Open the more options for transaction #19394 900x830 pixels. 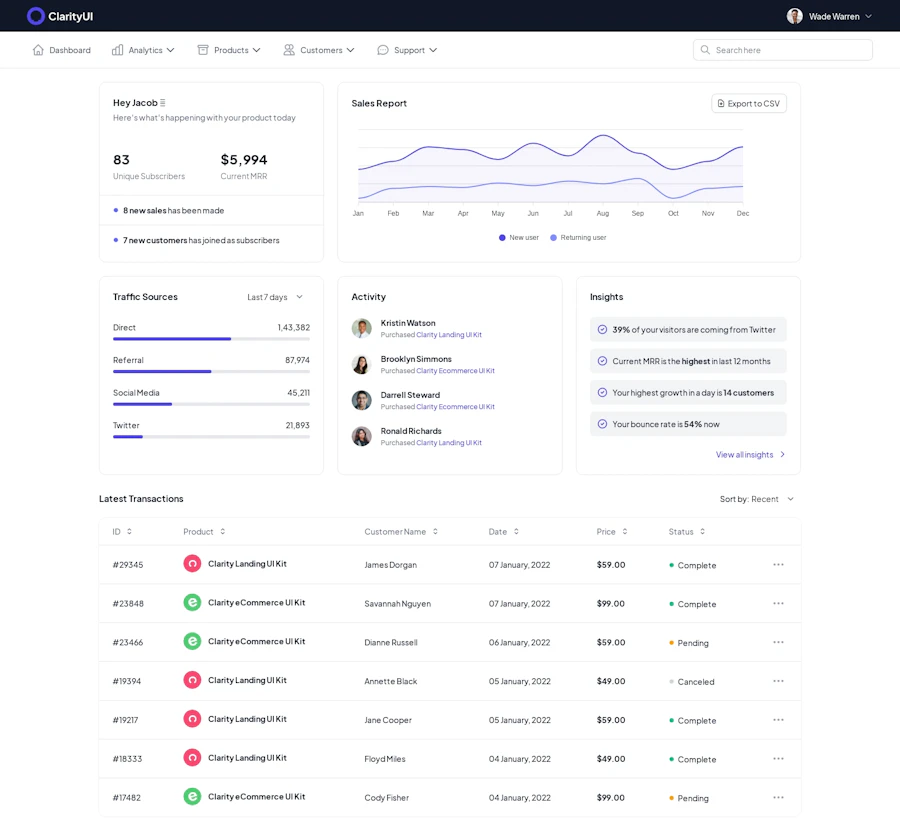[x=778, y=681]
